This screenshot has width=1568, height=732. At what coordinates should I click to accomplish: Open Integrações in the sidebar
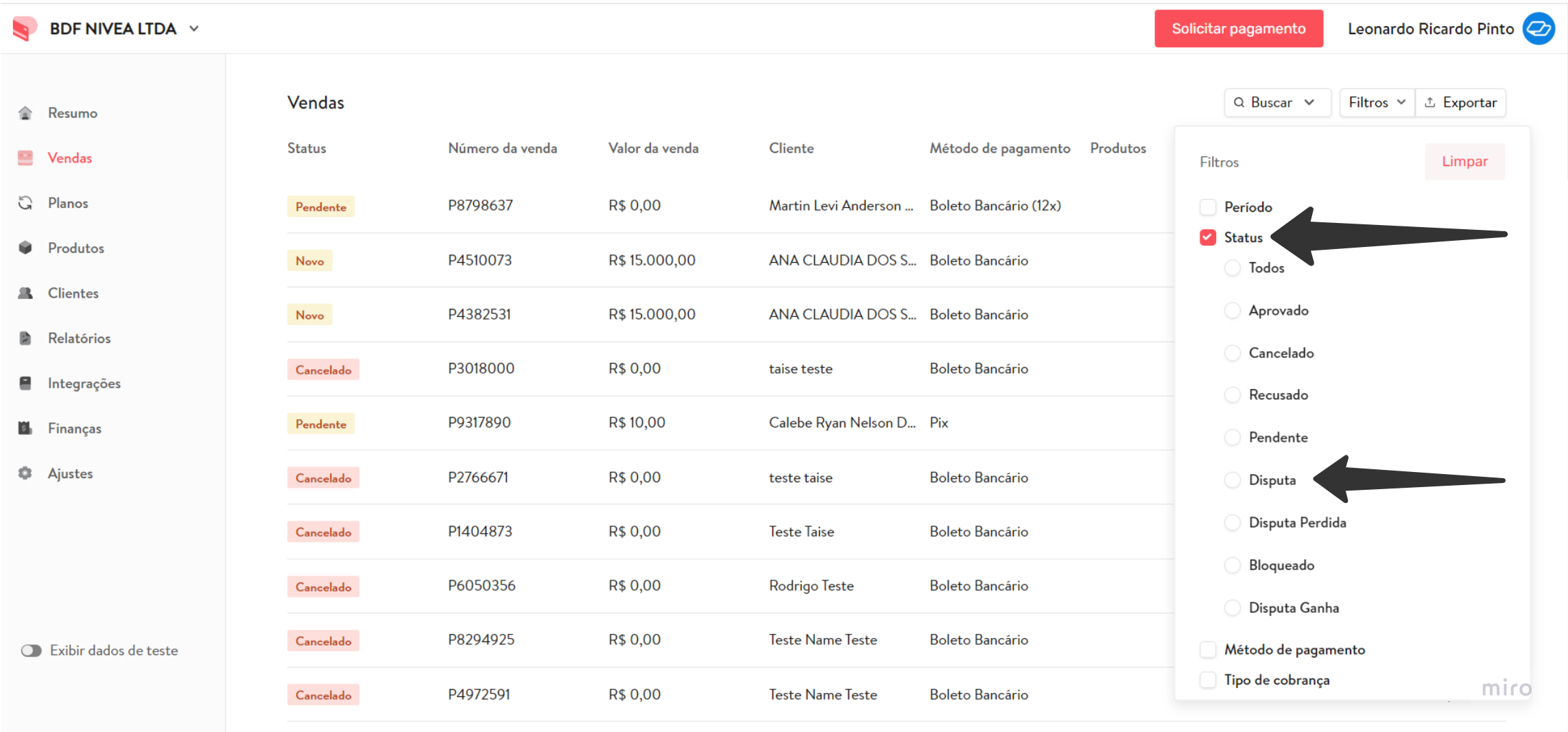click(84, 384)
